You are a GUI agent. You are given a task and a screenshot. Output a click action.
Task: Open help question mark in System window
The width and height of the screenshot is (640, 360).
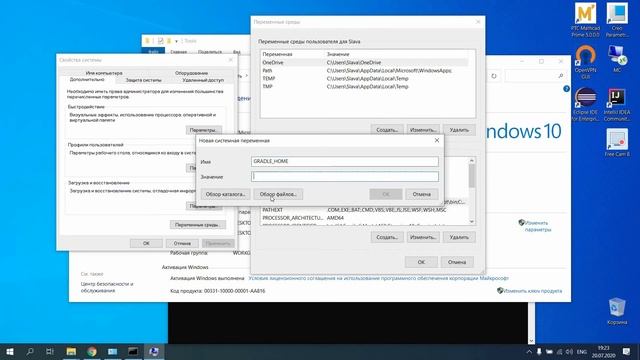coord(566,89)
